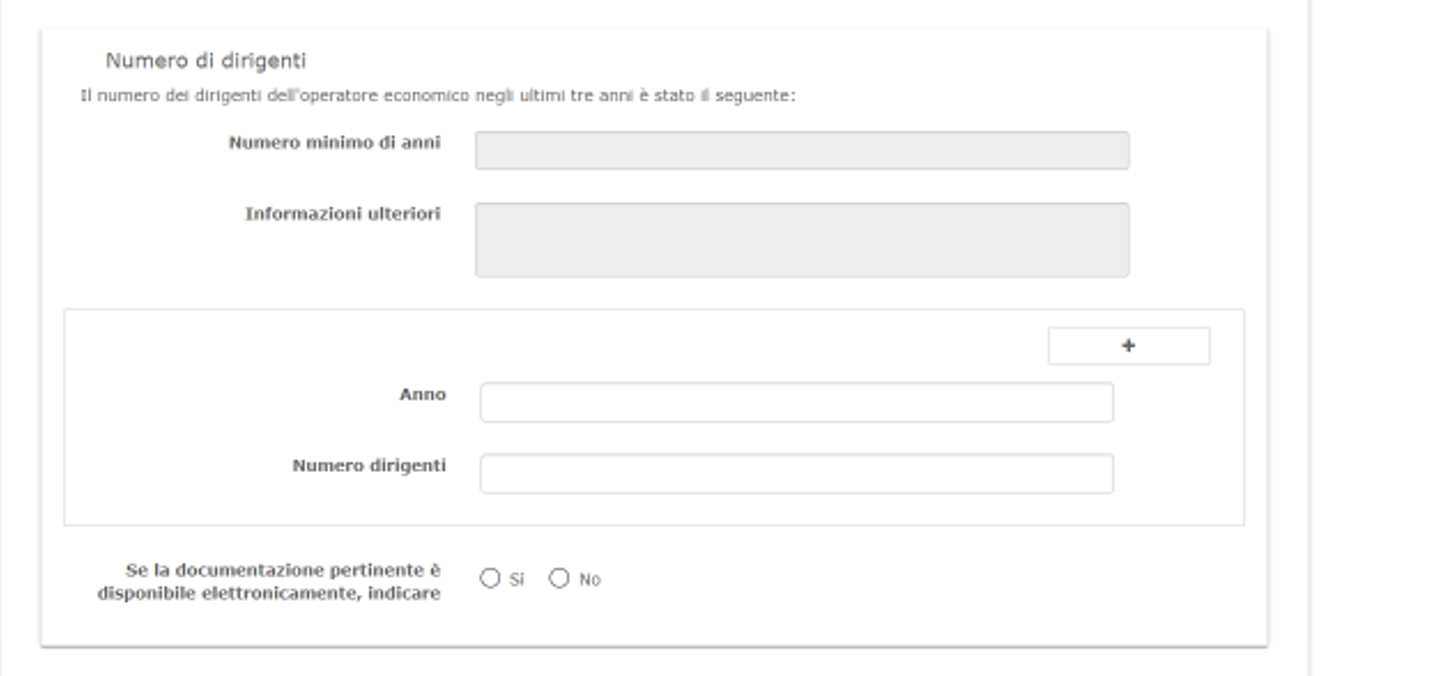Viewport: 1450px width, 676px height.
Task: Select the Sì radio button
Action: (489, 578)
